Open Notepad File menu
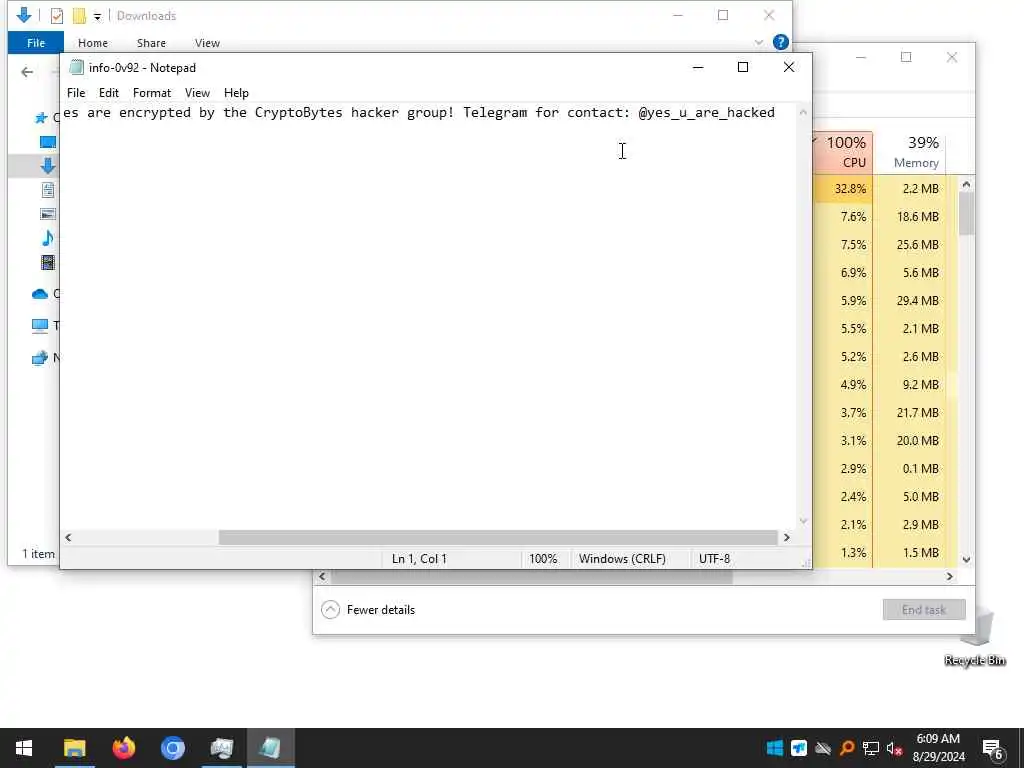Viewport: 1024px width, 768px height. (x=76, y=93)
